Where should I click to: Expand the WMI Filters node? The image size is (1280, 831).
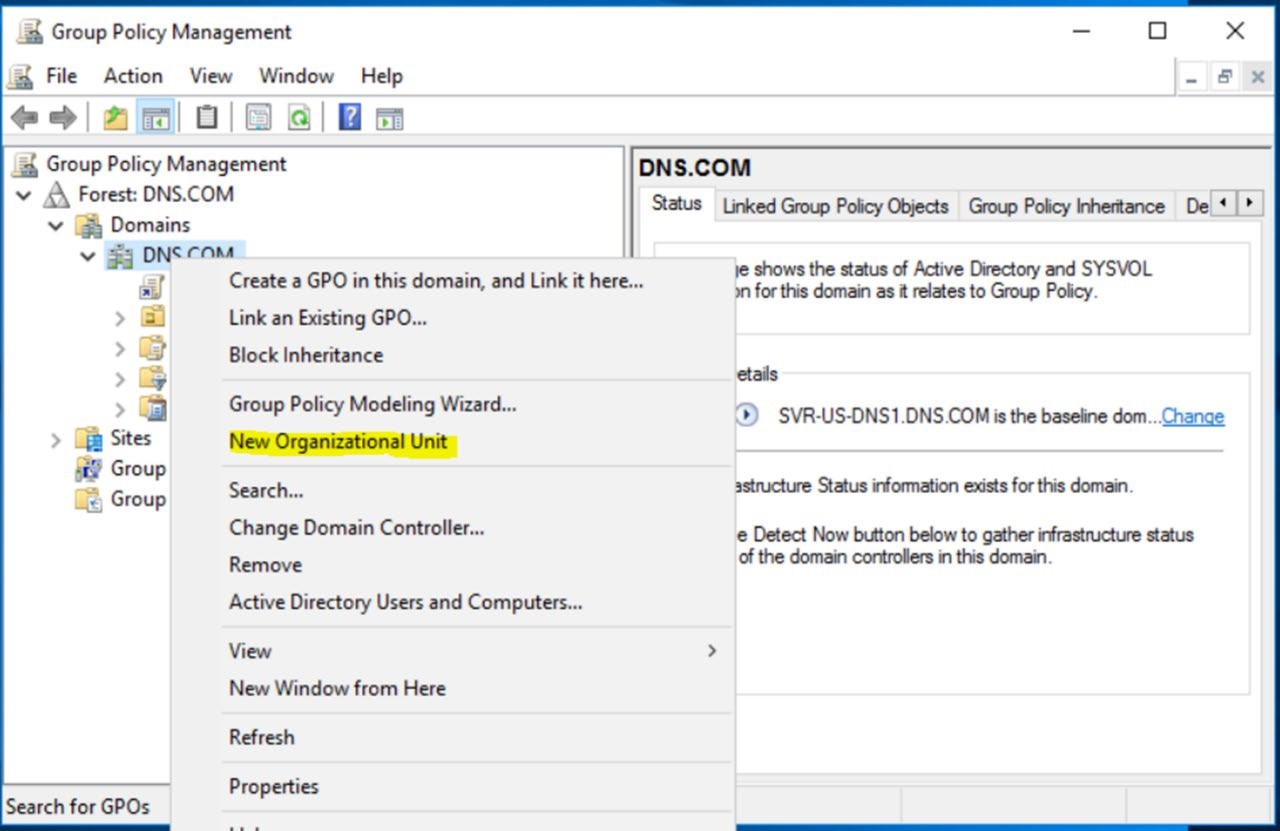(120, 379)
